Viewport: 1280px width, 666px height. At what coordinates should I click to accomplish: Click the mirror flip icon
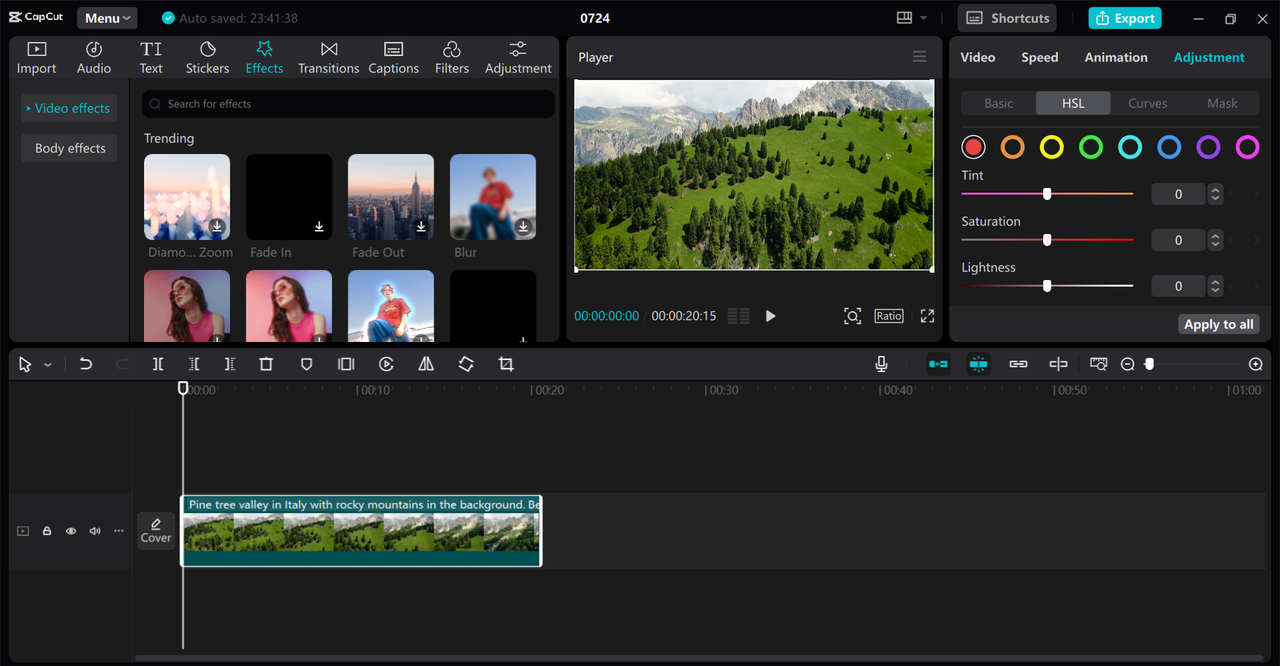tap(426, 364)
